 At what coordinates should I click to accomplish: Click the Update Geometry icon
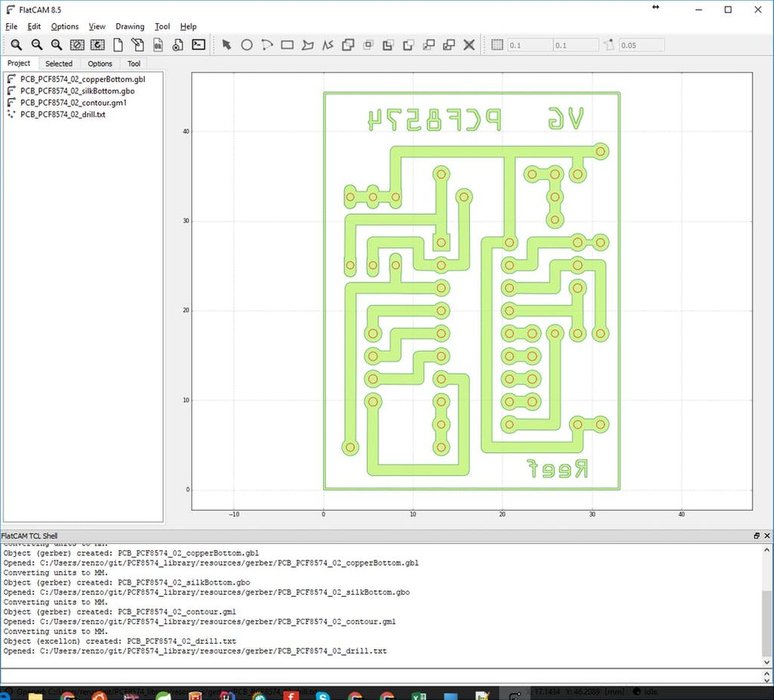pyautogui.click(x=158, y=45)
